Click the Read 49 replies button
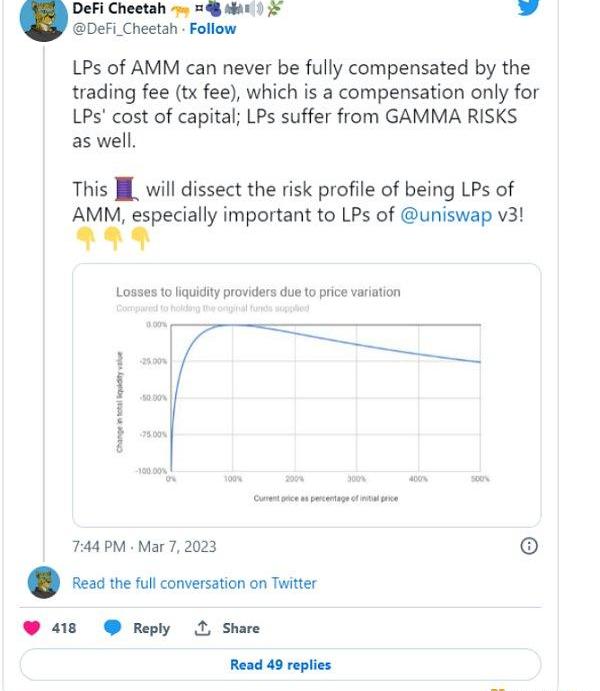600x691 pixels. coord(280,664)
